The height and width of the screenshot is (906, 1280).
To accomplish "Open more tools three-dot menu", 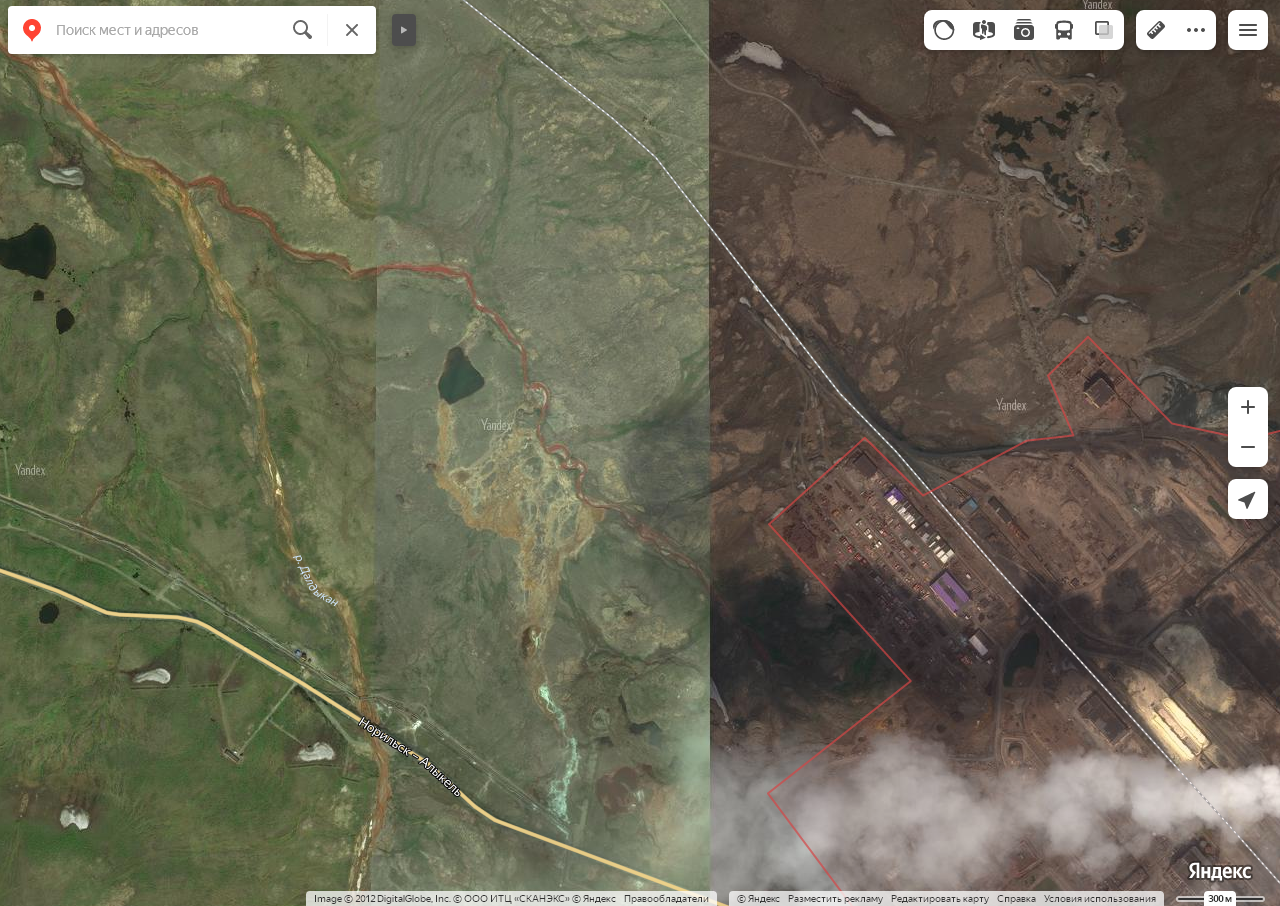I will (x=1196, y=30).
